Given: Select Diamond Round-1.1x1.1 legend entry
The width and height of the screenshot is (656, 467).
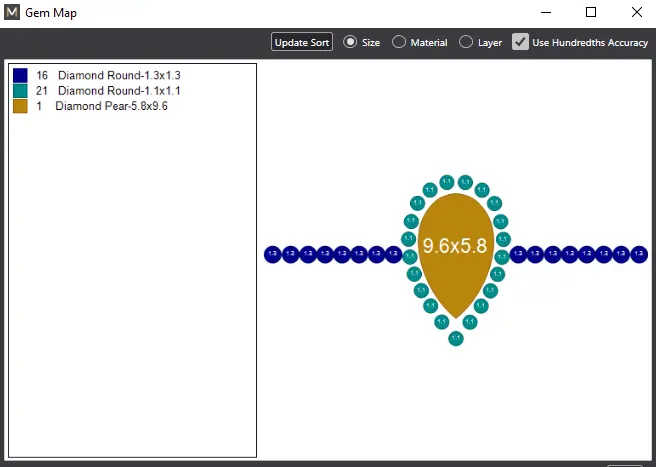Looking at the screenshot, I should pos(118,90).
